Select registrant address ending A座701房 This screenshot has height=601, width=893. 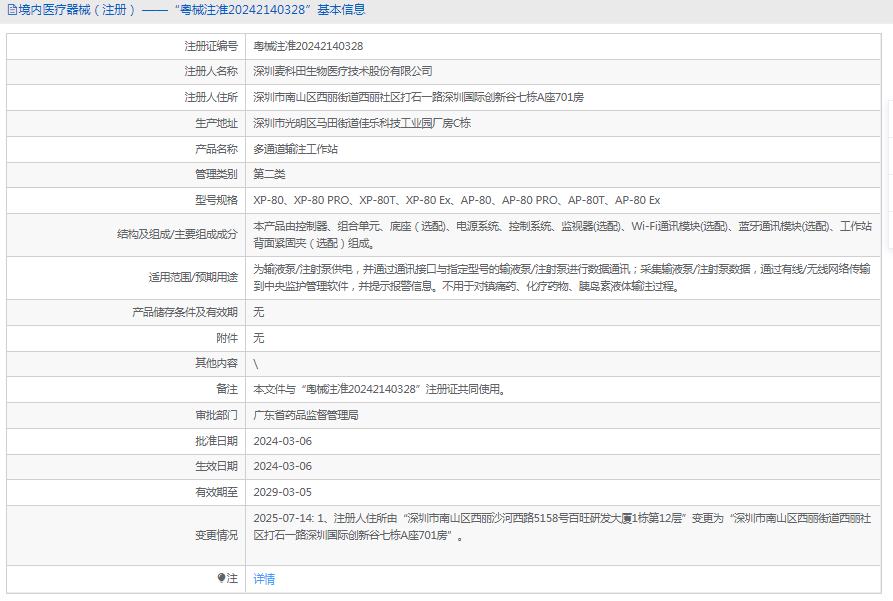click(x=419, y=97)
